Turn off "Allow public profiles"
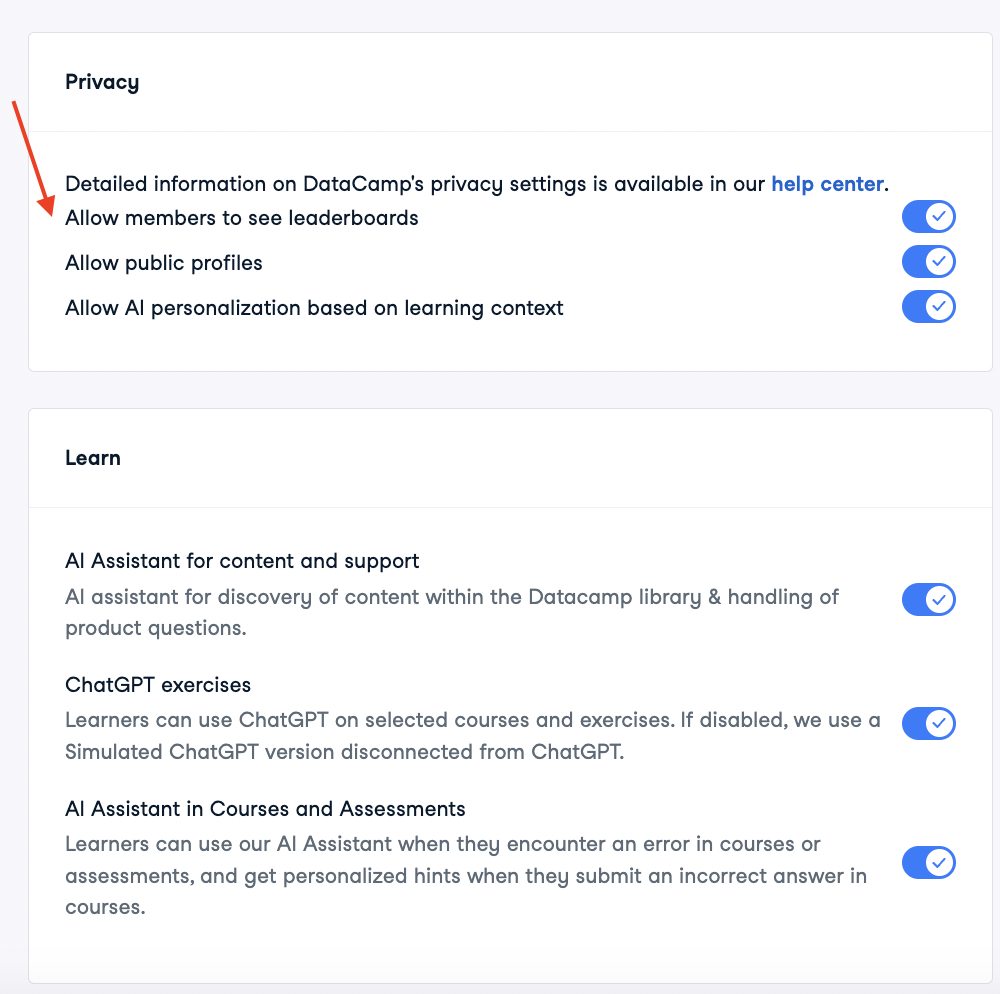This screenshot has height=994, width=1000. click(928, 262)
